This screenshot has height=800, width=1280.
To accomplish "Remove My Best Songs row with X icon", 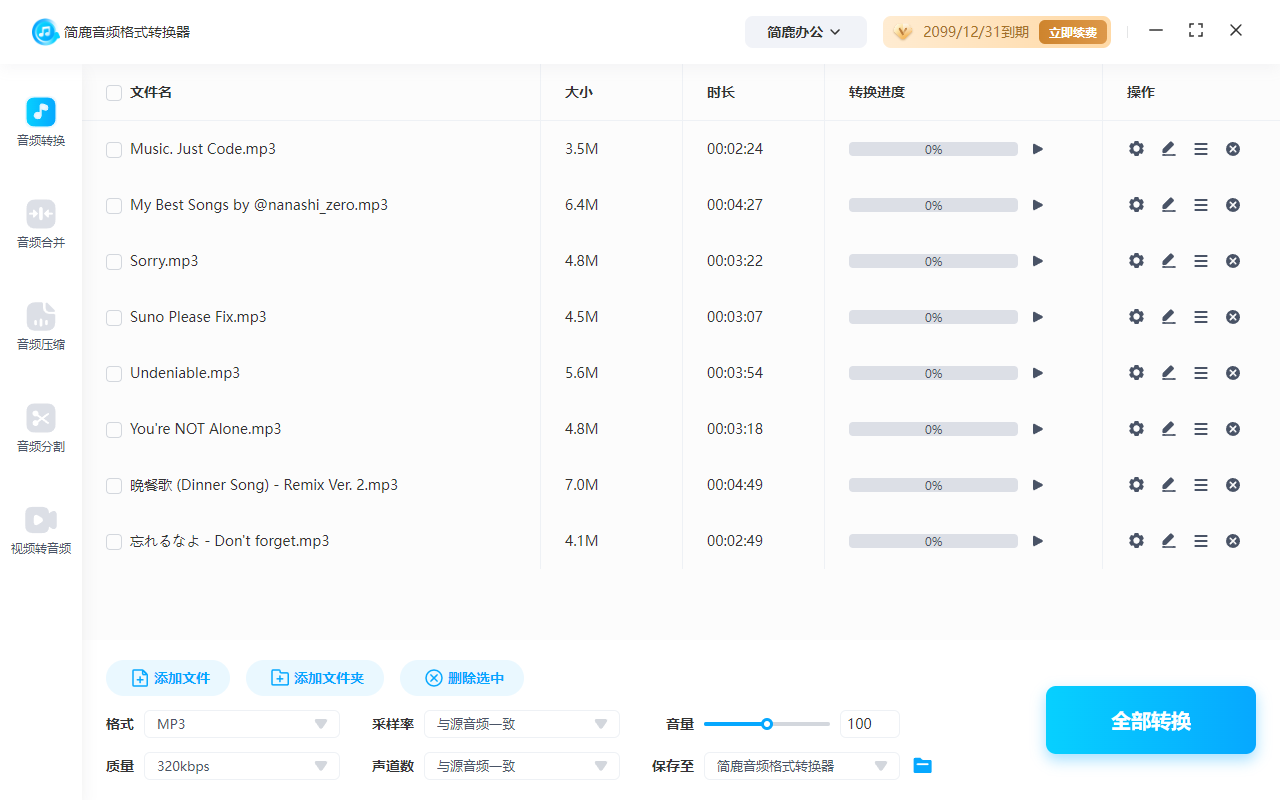I will coord(1233,205).
